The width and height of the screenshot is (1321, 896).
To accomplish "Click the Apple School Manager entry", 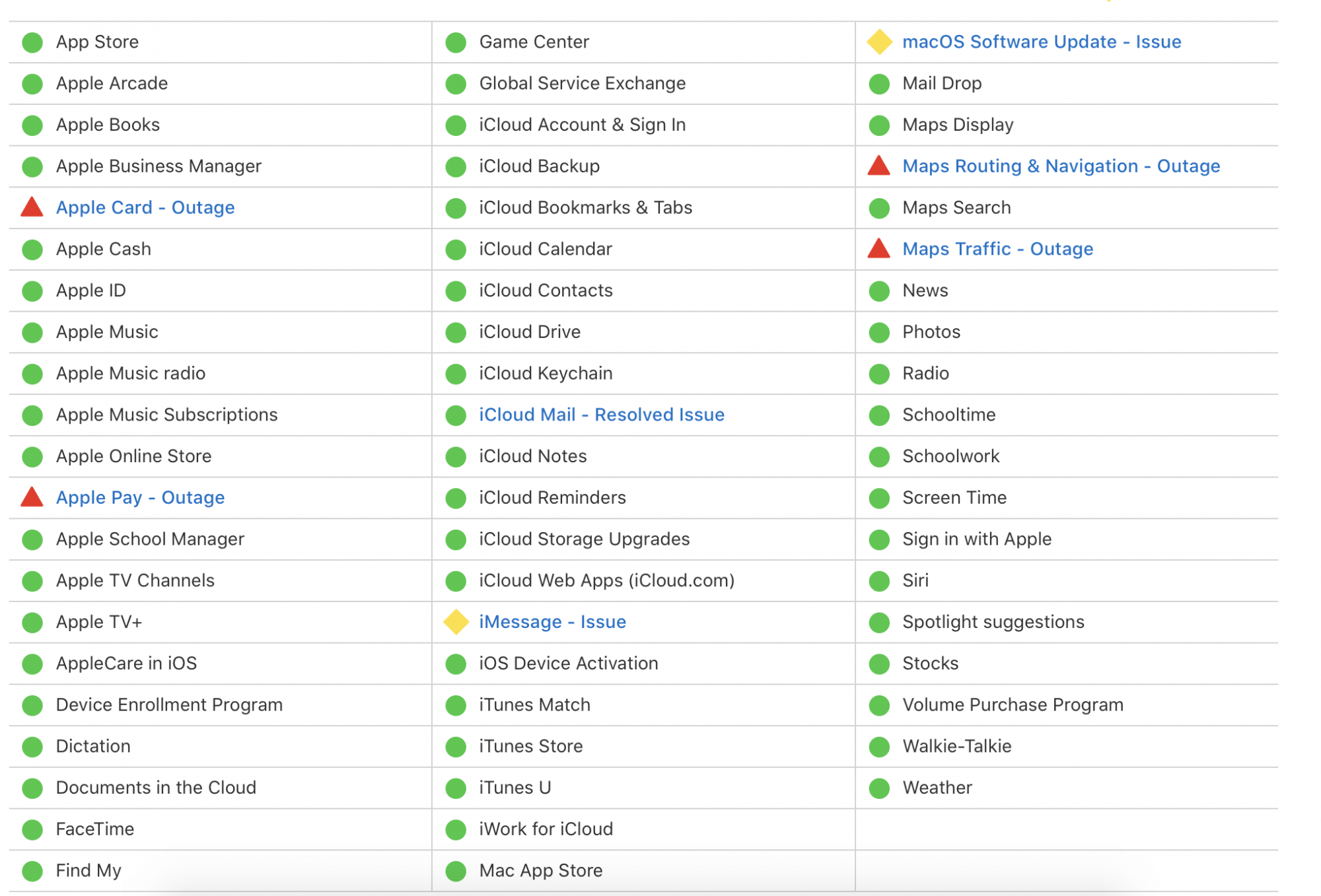I will 151,539.
